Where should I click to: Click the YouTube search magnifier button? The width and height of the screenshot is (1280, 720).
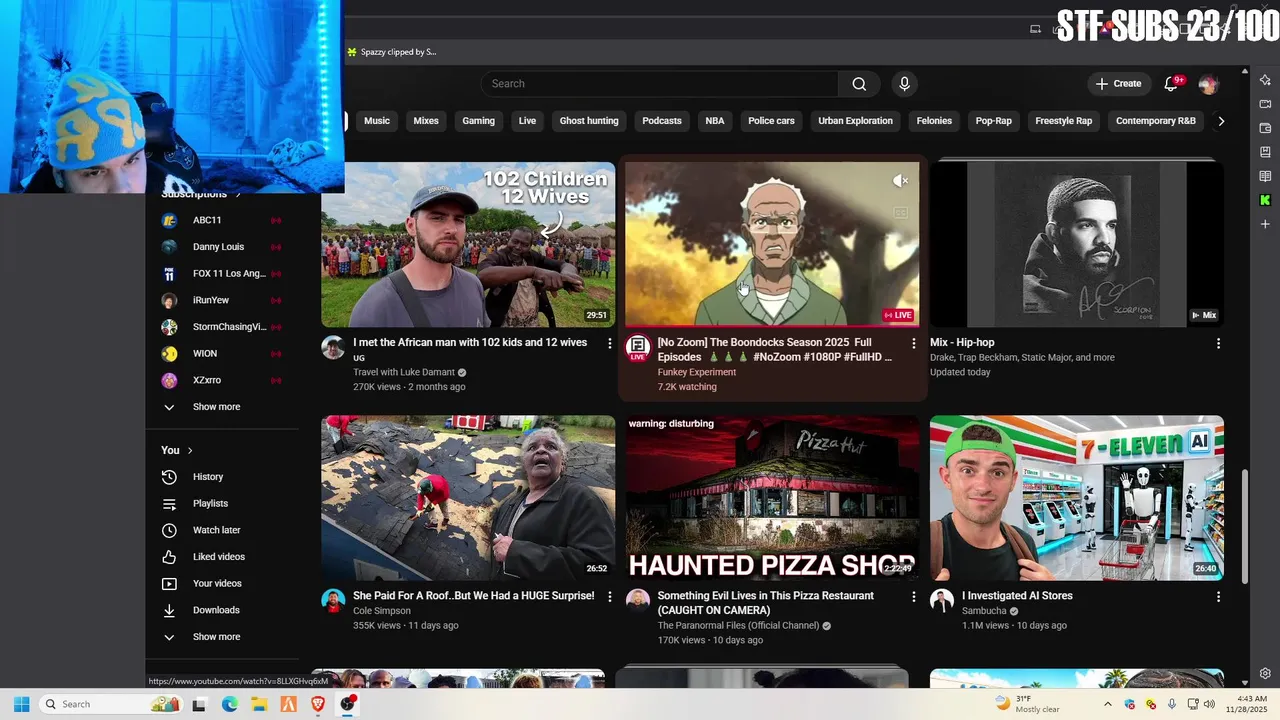[x=859, y=84]
